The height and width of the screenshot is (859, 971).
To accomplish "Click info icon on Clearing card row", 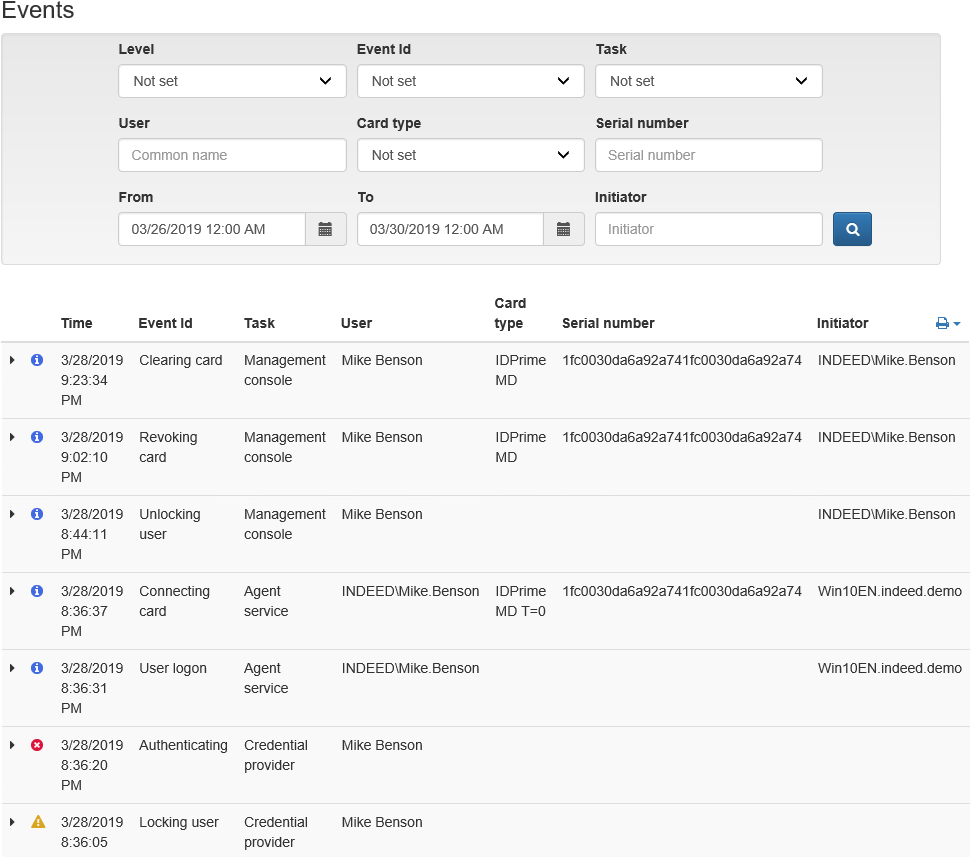I will pyautogui.click(x=37, y=360).
